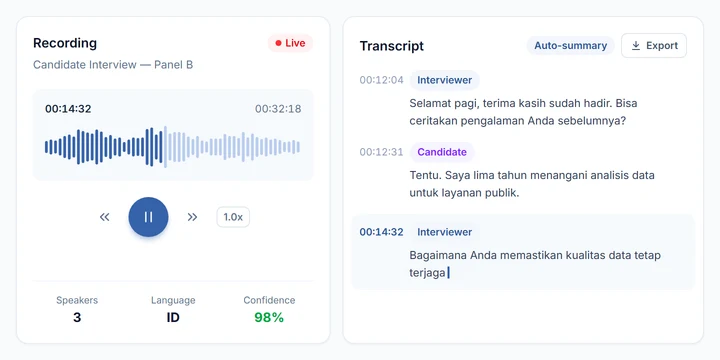Click the Interviewer tag at 00:14:32
This screenshot has height=360, width=720.
(444, 232)
